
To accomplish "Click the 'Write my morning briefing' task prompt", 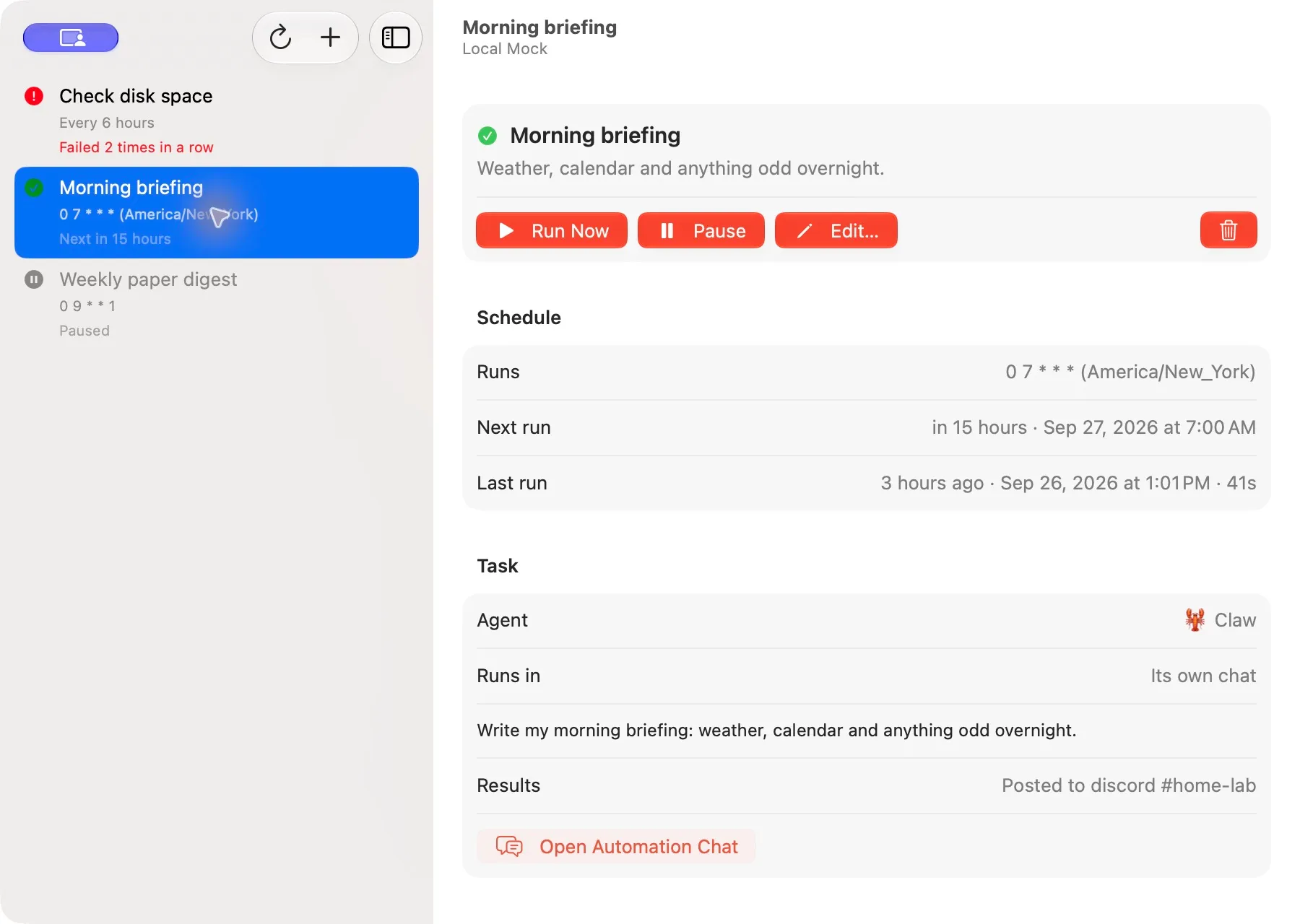I will [776, 731].
